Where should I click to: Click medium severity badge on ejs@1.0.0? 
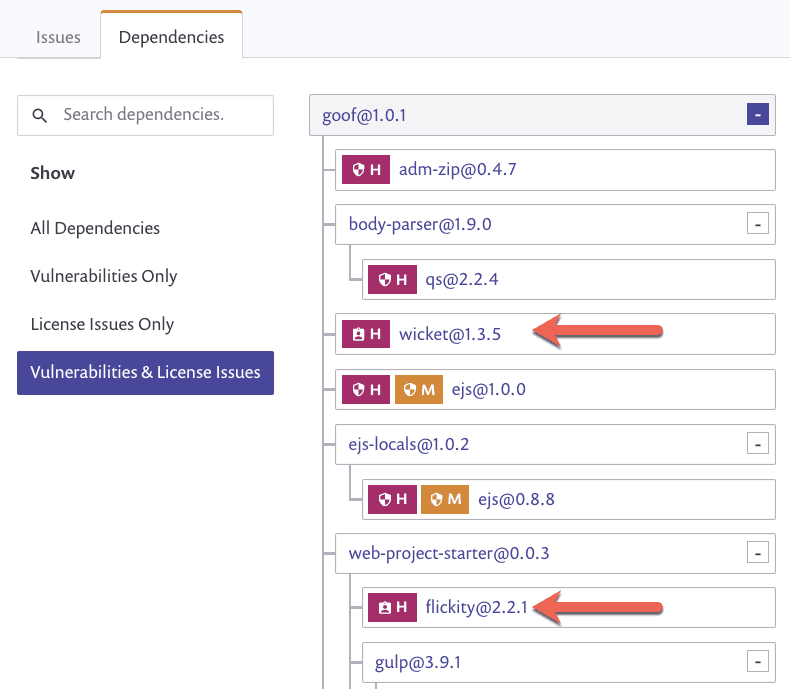pyautogui.click(x=419, y=389)
